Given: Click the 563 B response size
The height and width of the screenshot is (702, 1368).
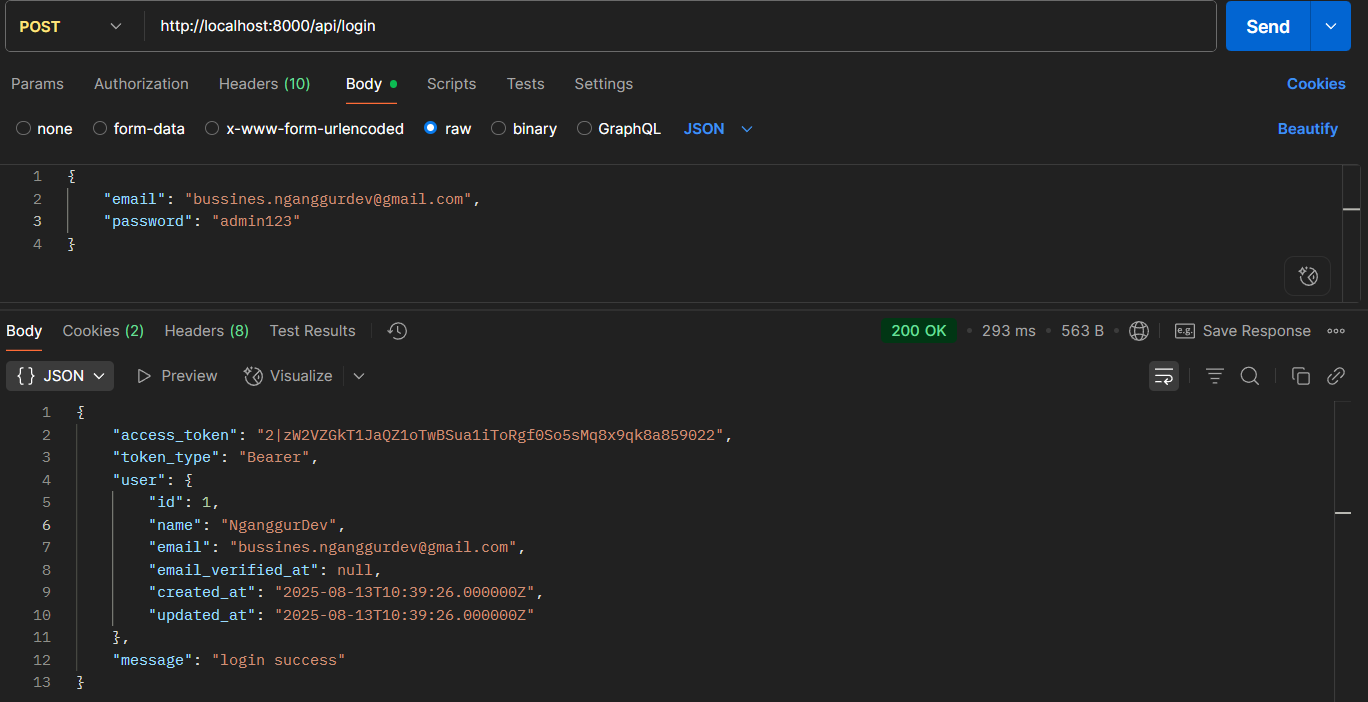Looking at the screenshot, I should click(x=1082, y=331).
